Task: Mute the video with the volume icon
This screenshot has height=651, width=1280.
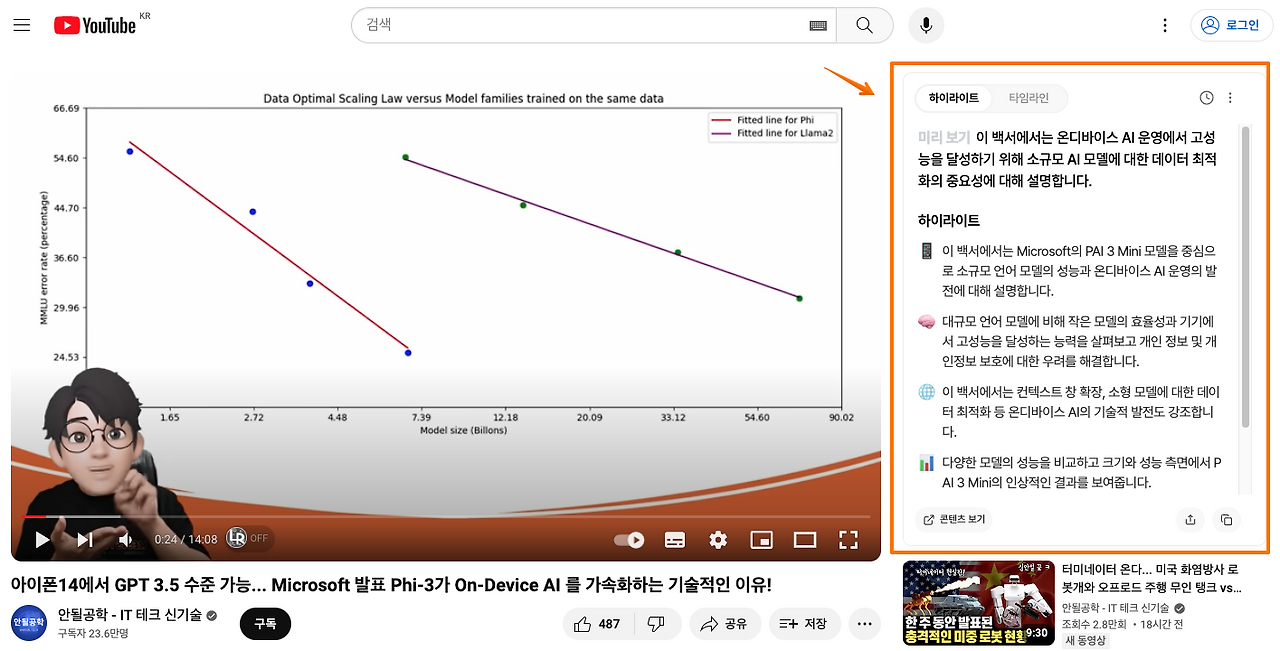Action: pos(123,539)
